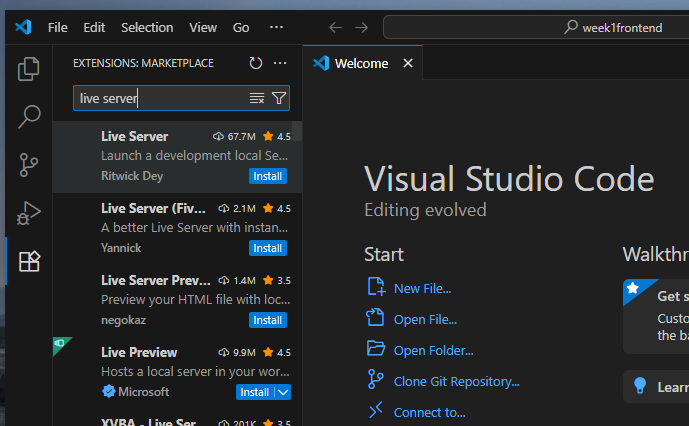Open the Search view in activity bar
Image resolution: width=689 pixels, height=426 pixels.
pos(29,117)
